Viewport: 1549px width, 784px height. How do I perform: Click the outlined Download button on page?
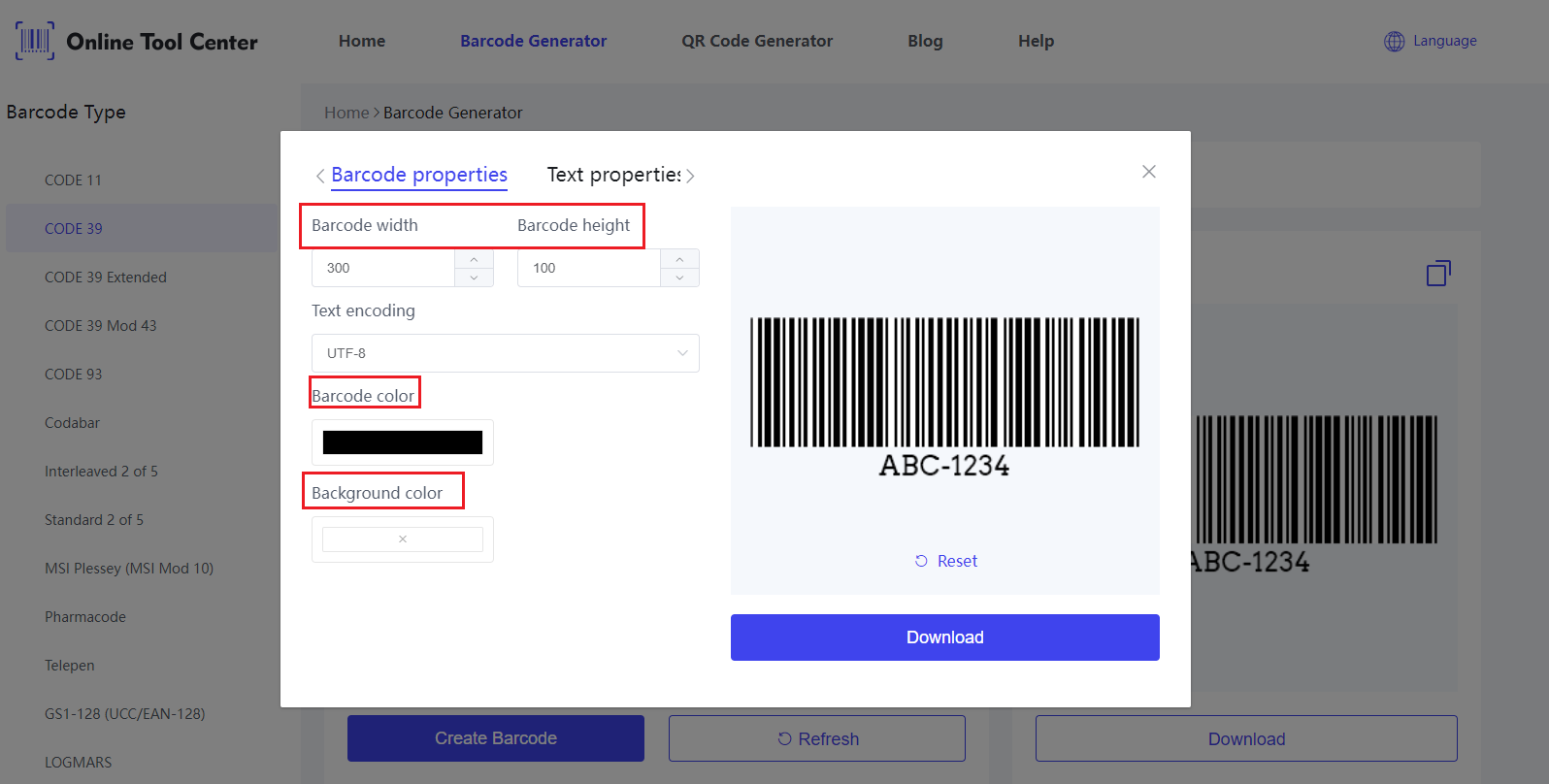(1246, 738)
